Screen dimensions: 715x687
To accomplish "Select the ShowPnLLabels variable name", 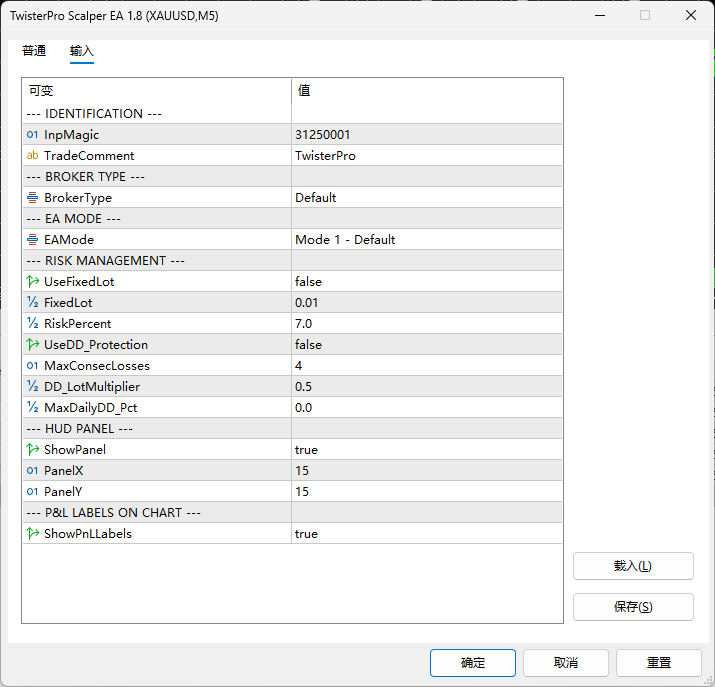I will (88, 533).
